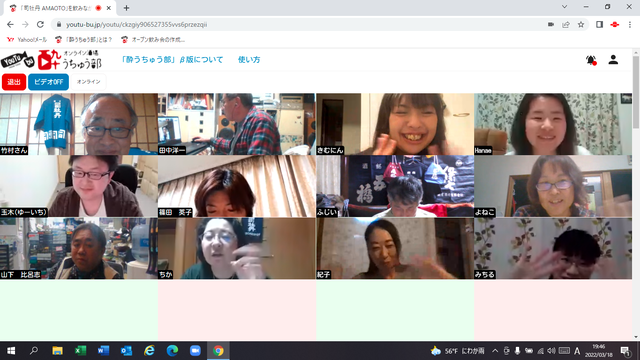This screenshot has width=640, height=360.
Task: Open the weather widget showing 56°F
Action: point(458,351)
